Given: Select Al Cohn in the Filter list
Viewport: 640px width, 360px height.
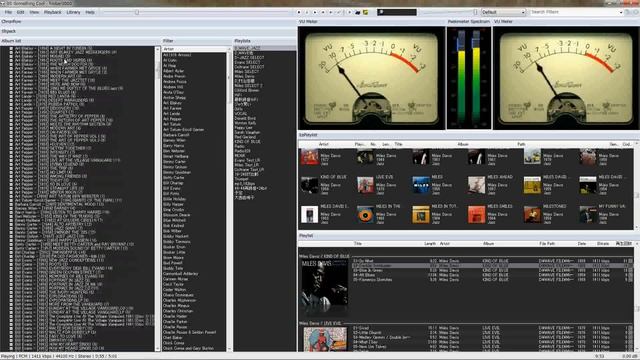Looking at the screenshot, I should pyautogui.click(x=170, y=60).
